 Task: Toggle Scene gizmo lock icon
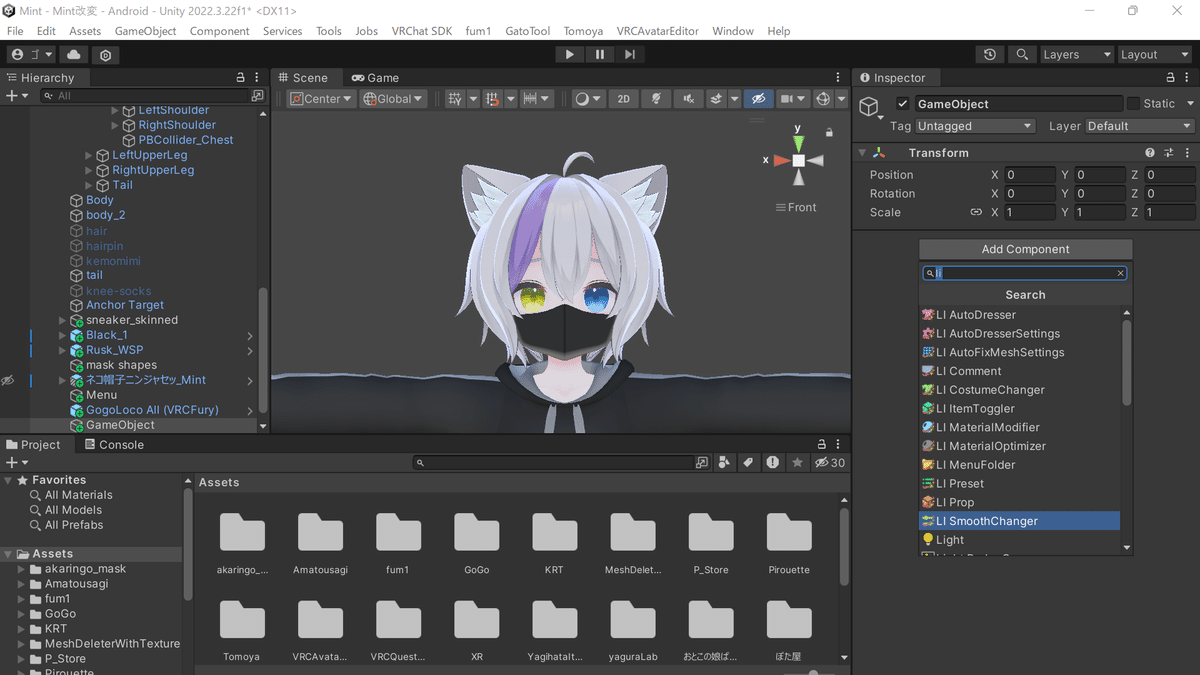click(x=829, y=132)
